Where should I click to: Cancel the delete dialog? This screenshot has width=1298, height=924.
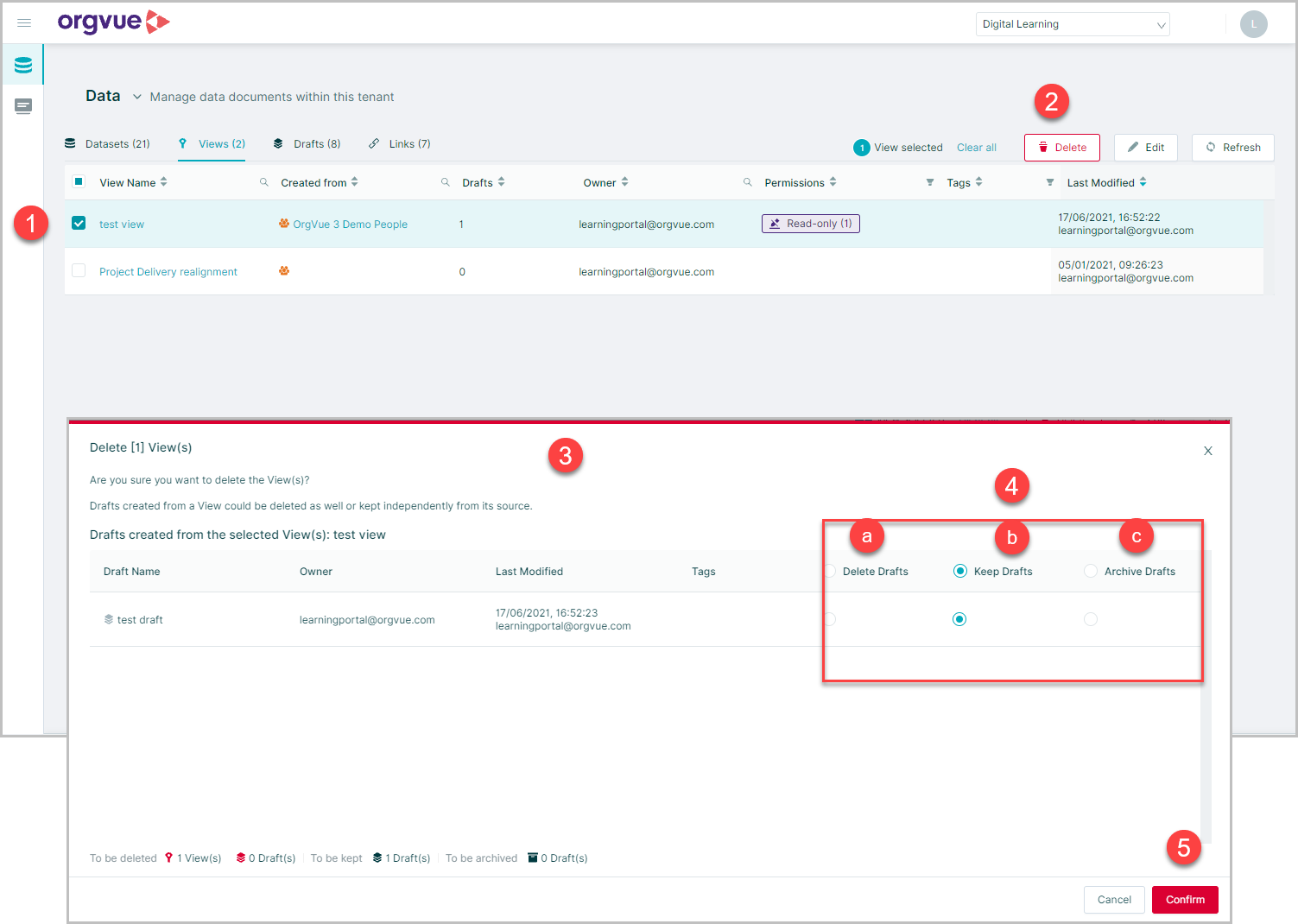point(1114,900)
